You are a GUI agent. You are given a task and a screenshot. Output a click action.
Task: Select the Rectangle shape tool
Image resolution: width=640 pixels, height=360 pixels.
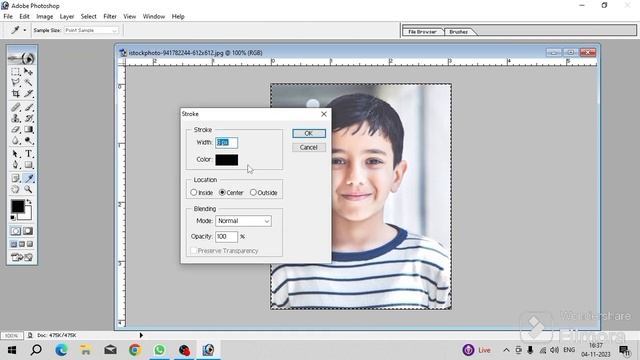28,165
